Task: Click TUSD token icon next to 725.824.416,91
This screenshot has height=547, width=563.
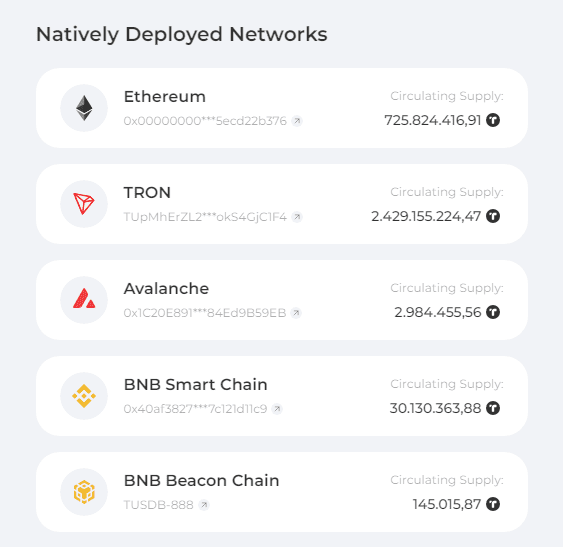Action: [493, 120]
